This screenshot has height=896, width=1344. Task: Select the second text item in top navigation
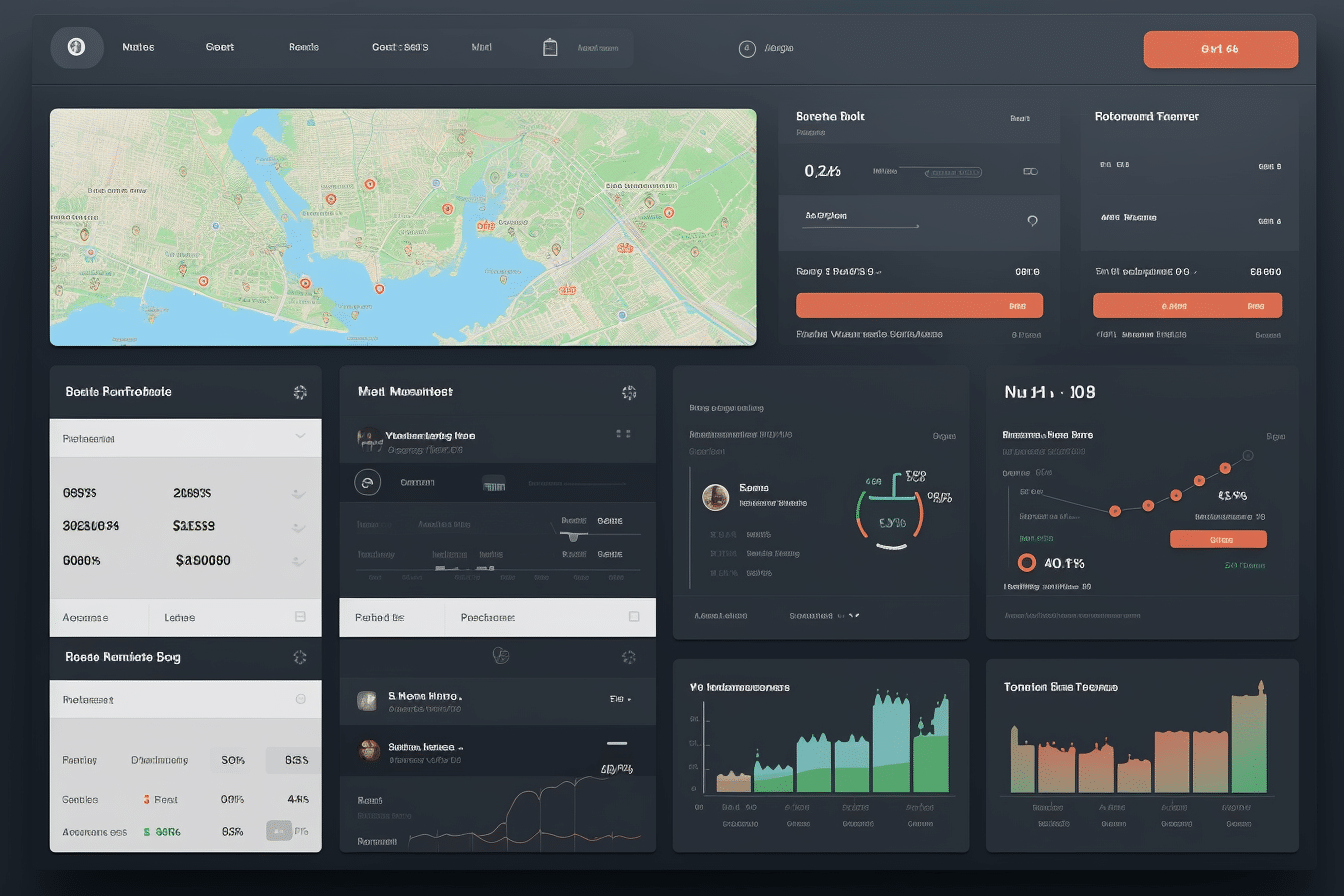tap(220, 47)
